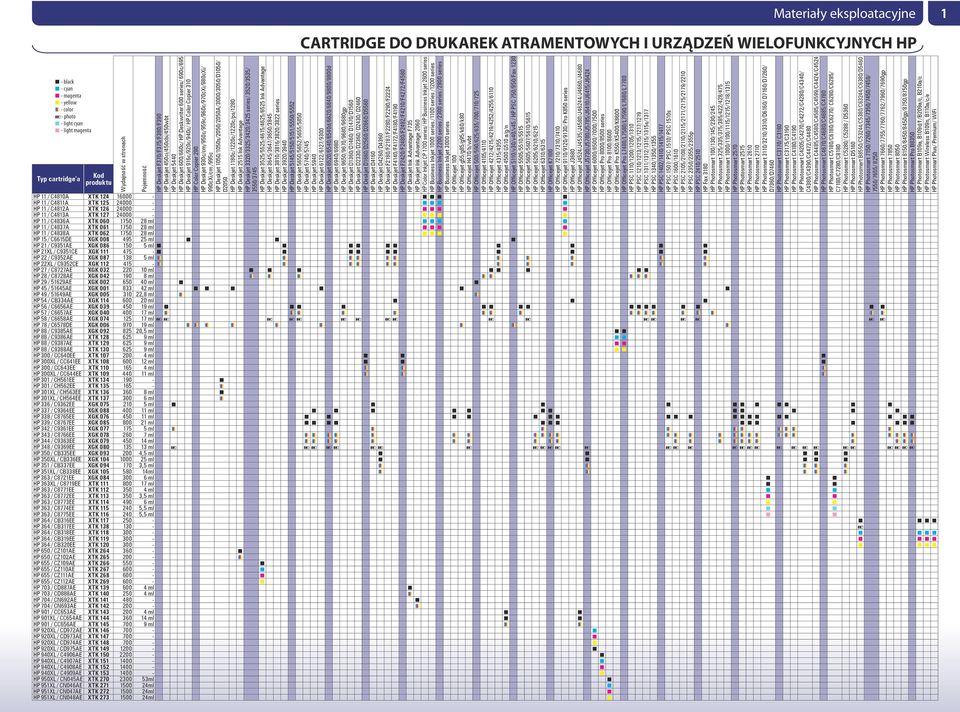The height and width of the screenshot is (712, 960).
Task: Select product code XGK 005
Action: (x=98, y=294)
